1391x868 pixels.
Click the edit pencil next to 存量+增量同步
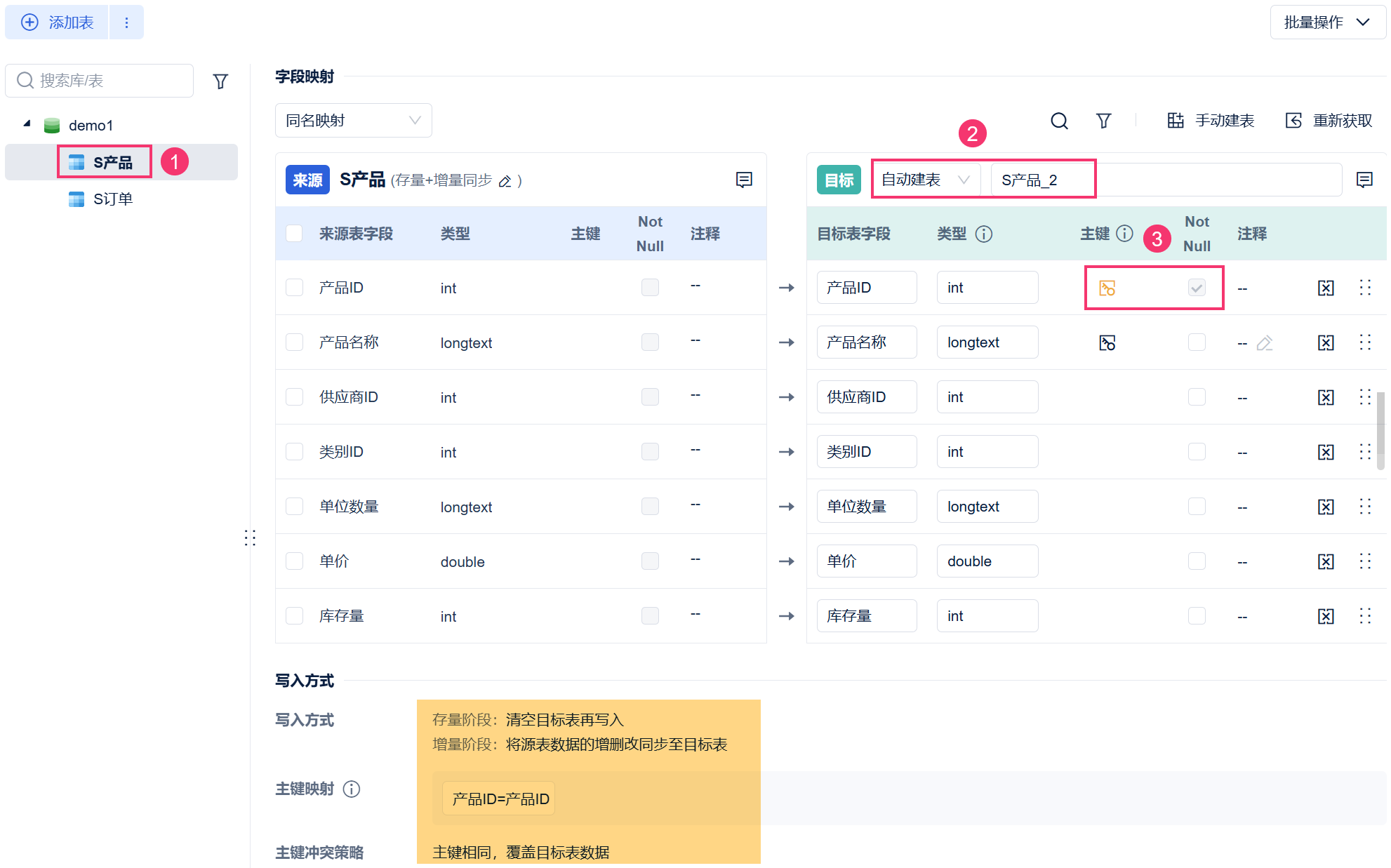(505, 181)
